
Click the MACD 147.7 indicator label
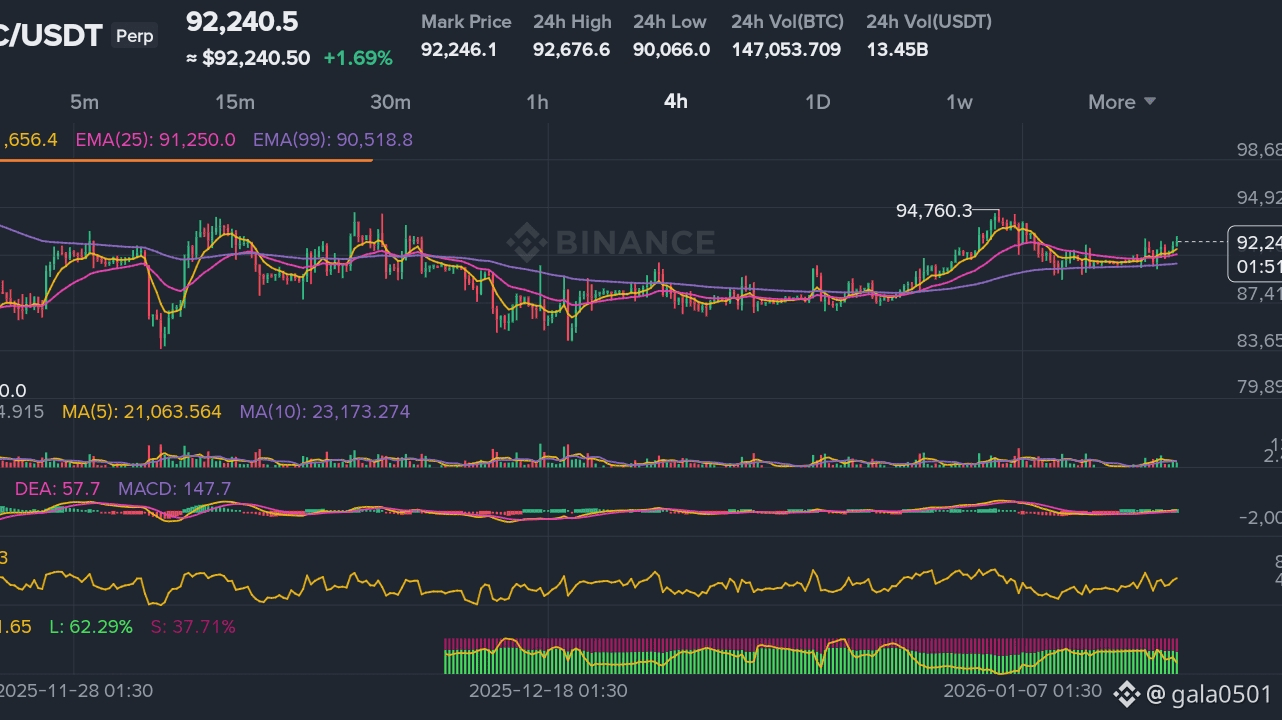[x=174, y=489]
